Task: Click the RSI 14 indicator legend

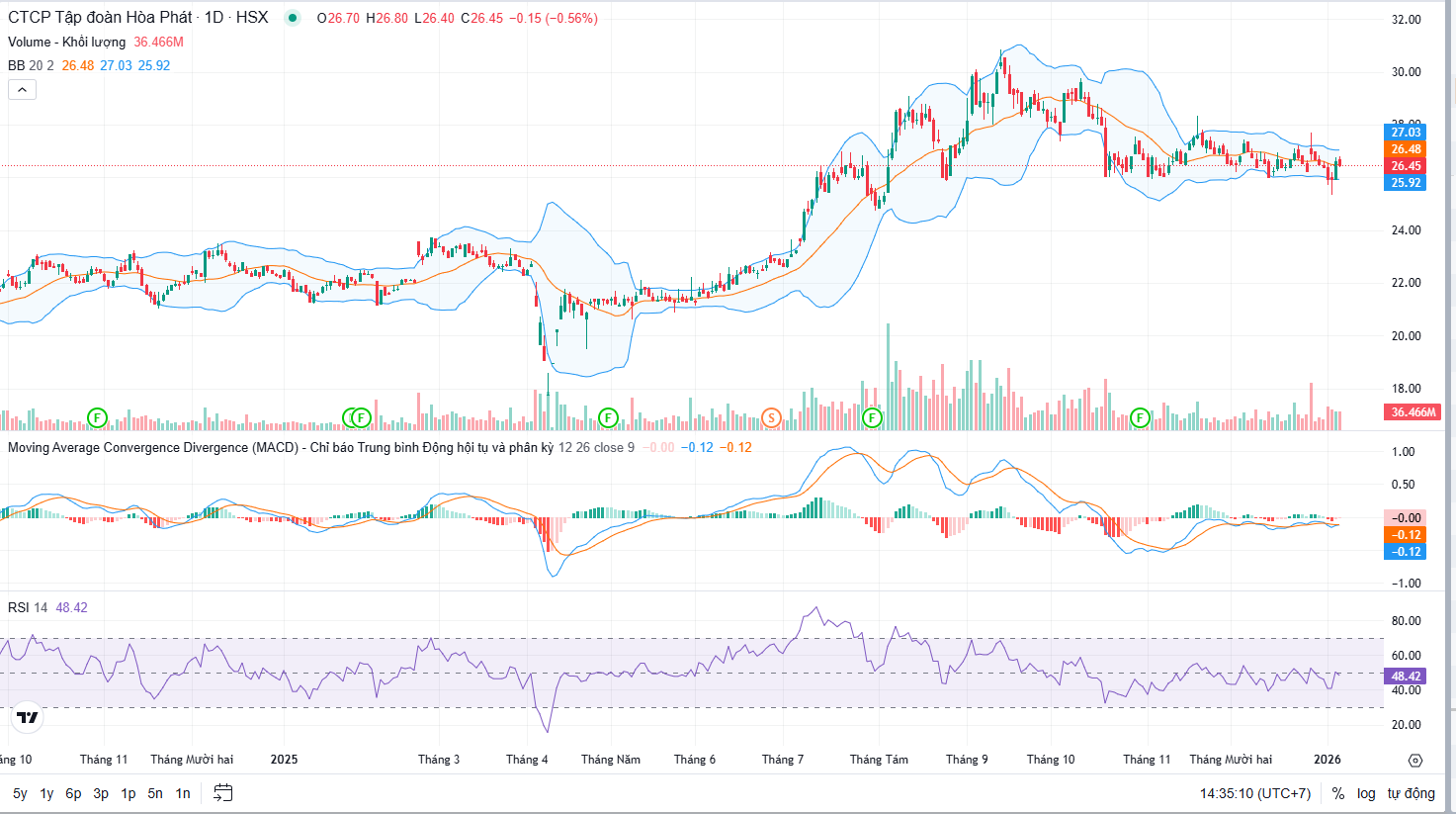Action: (x=28, y=607)
